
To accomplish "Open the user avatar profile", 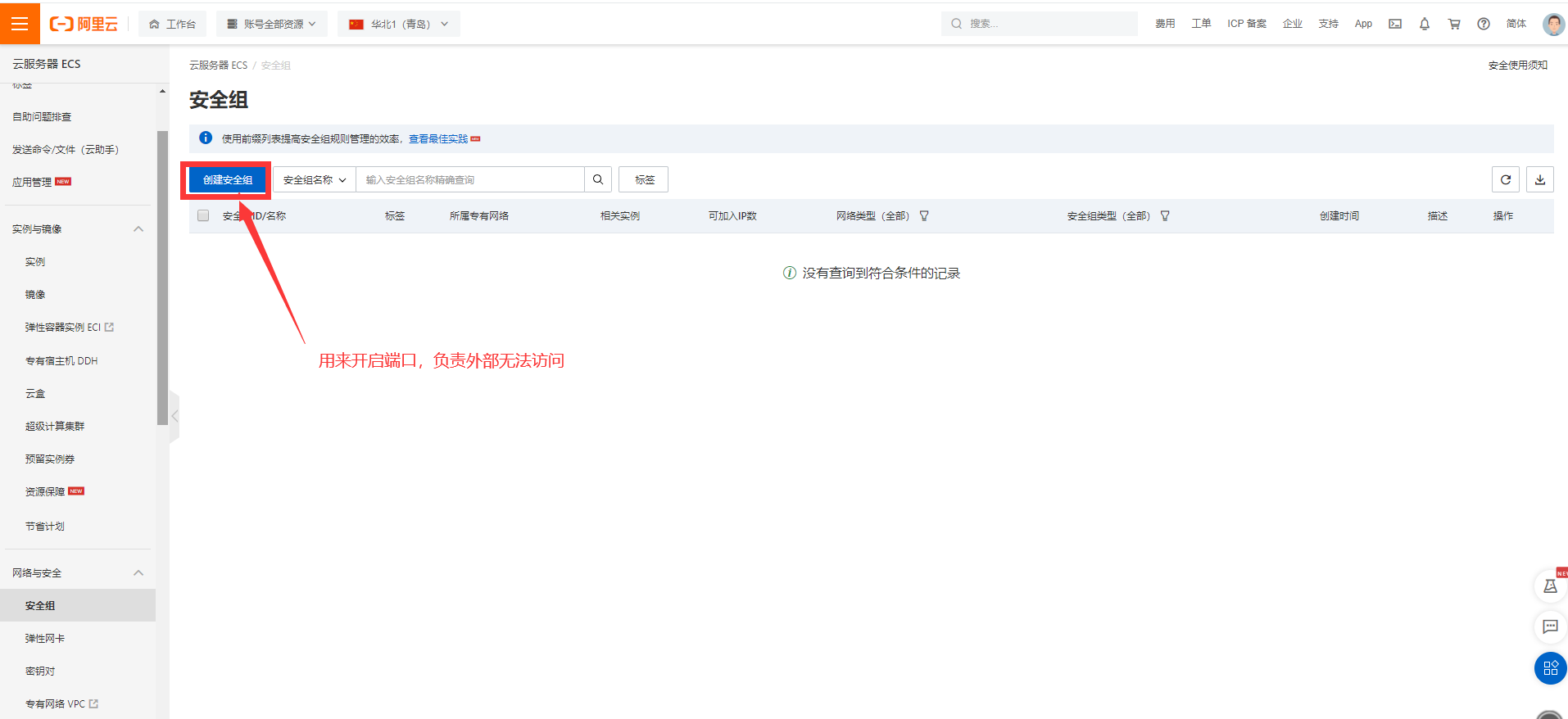I will click(x=1552, y=24).
